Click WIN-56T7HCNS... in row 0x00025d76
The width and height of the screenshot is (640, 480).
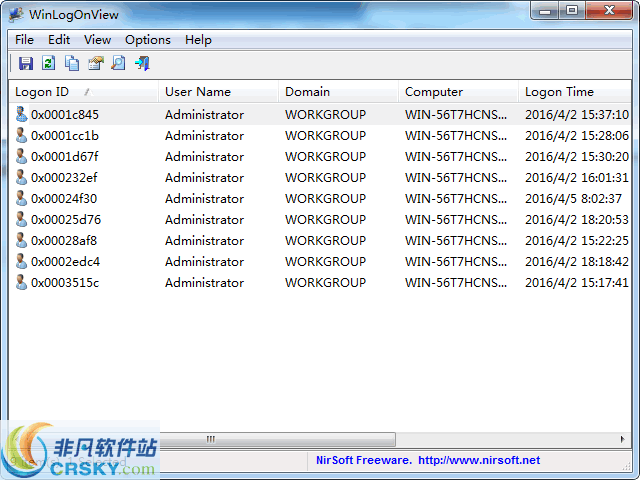pyautogui.click(x=456, y=220)
